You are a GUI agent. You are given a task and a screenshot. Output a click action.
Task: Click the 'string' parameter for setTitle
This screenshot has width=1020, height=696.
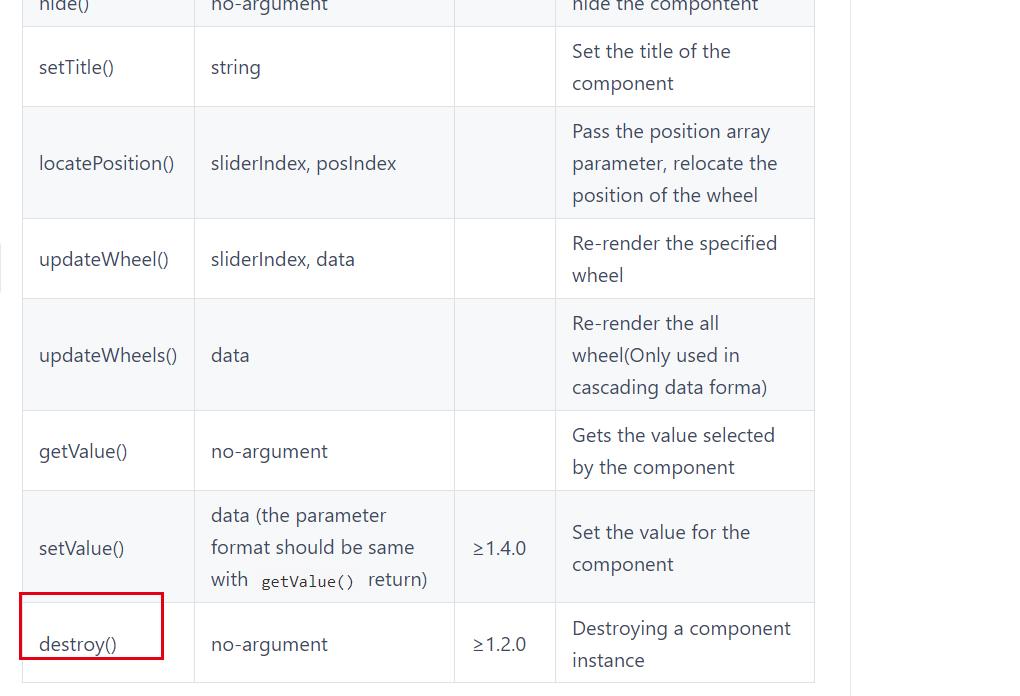pyautogui.click(x=235, y=67)
